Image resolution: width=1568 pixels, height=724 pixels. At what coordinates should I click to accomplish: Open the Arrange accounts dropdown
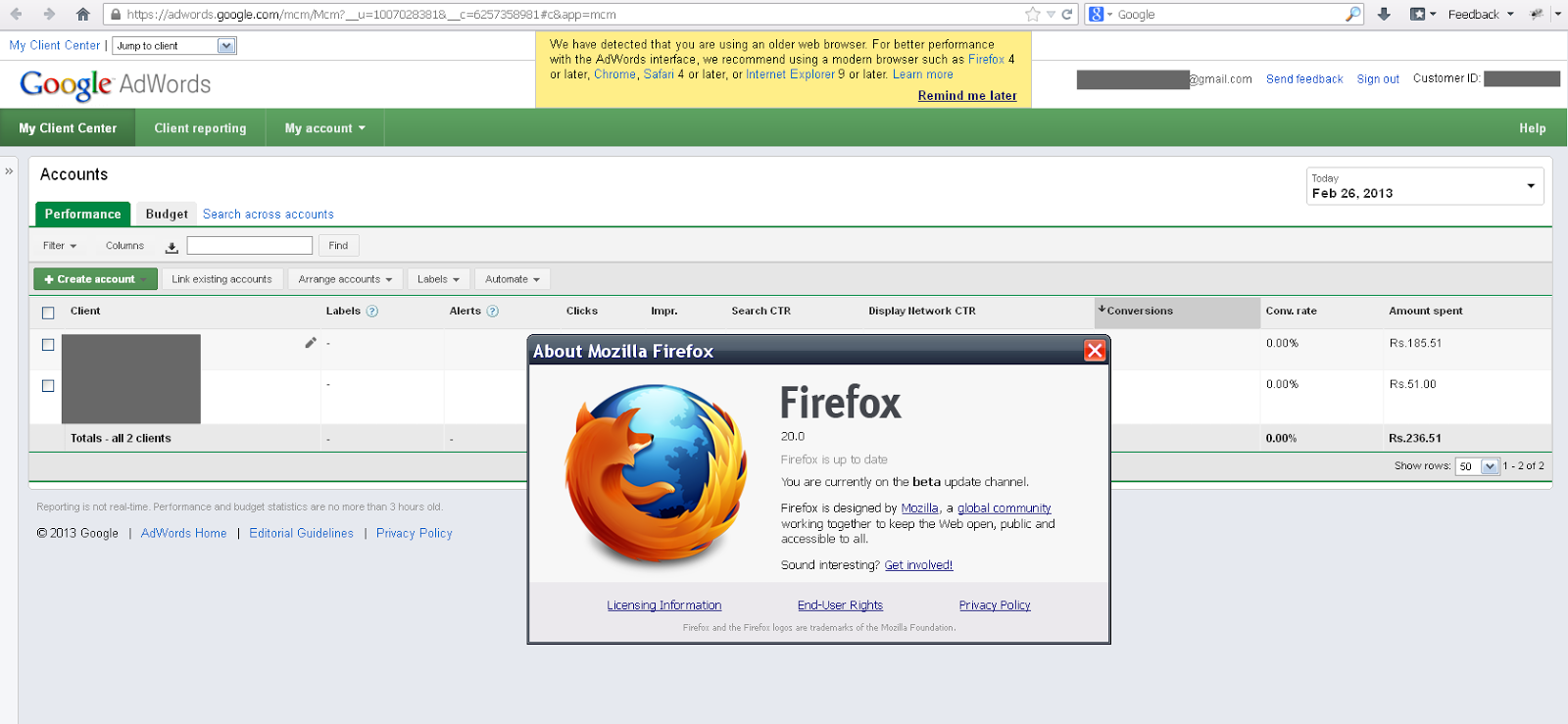345,279
